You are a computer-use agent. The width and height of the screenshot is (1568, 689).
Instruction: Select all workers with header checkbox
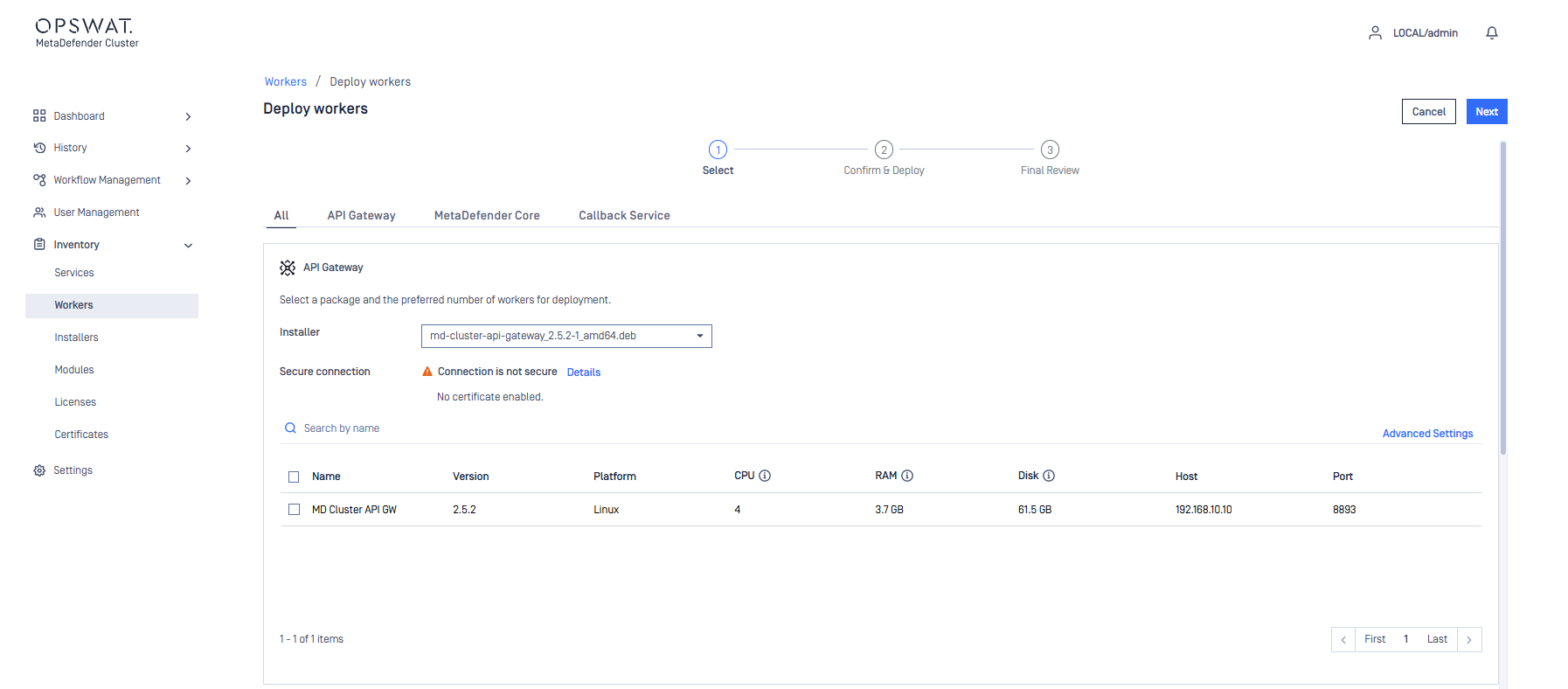click(294, 477)
